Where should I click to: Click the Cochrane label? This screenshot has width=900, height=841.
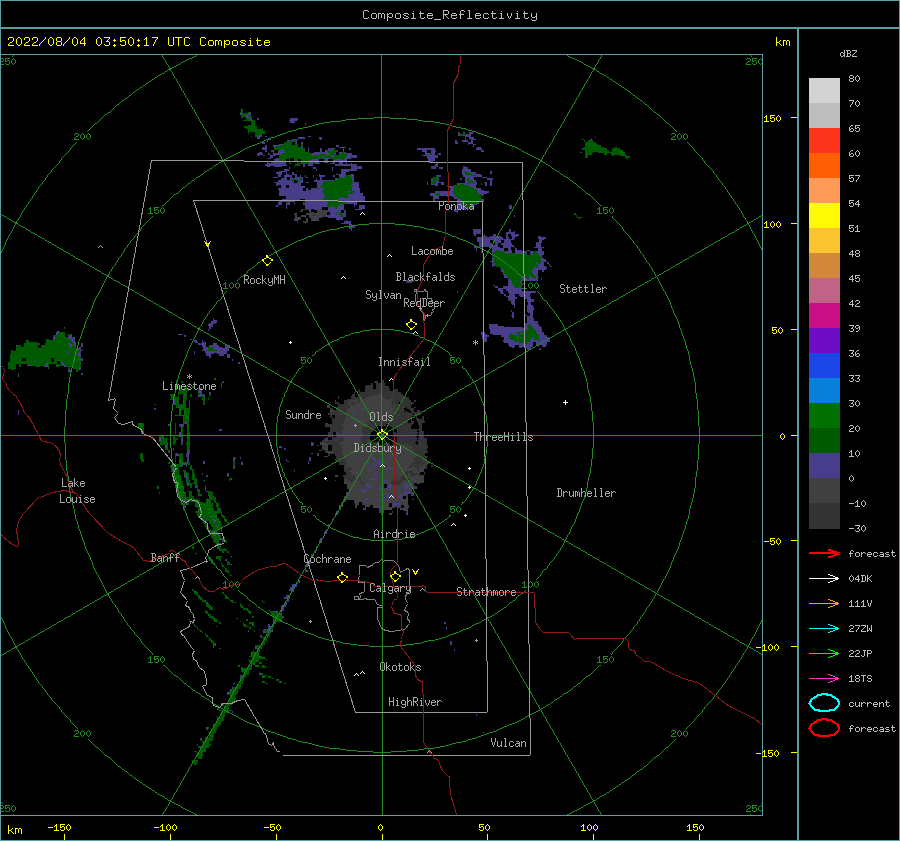tap(327, 559)
